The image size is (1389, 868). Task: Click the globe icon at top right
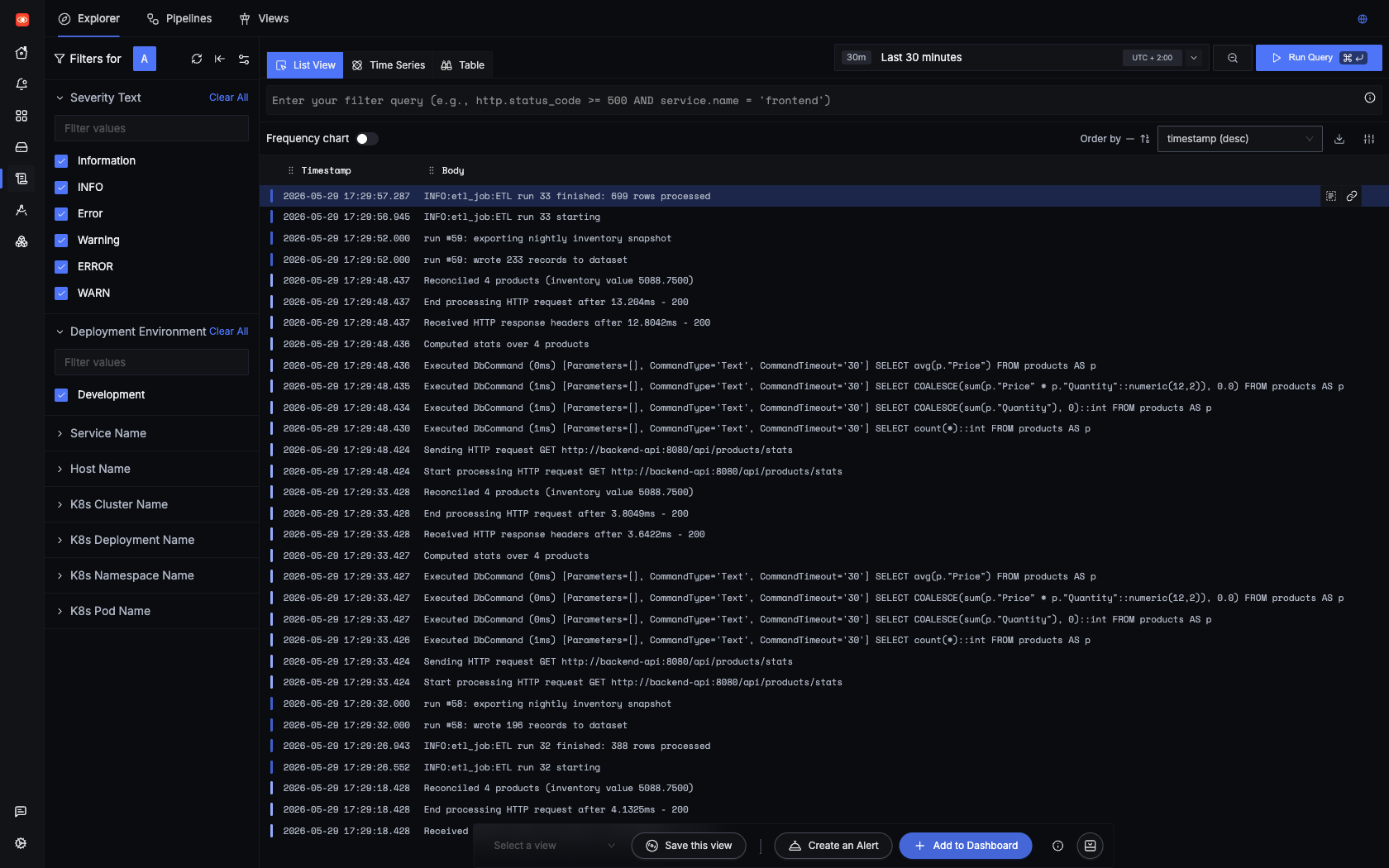tap(1363, 19)
